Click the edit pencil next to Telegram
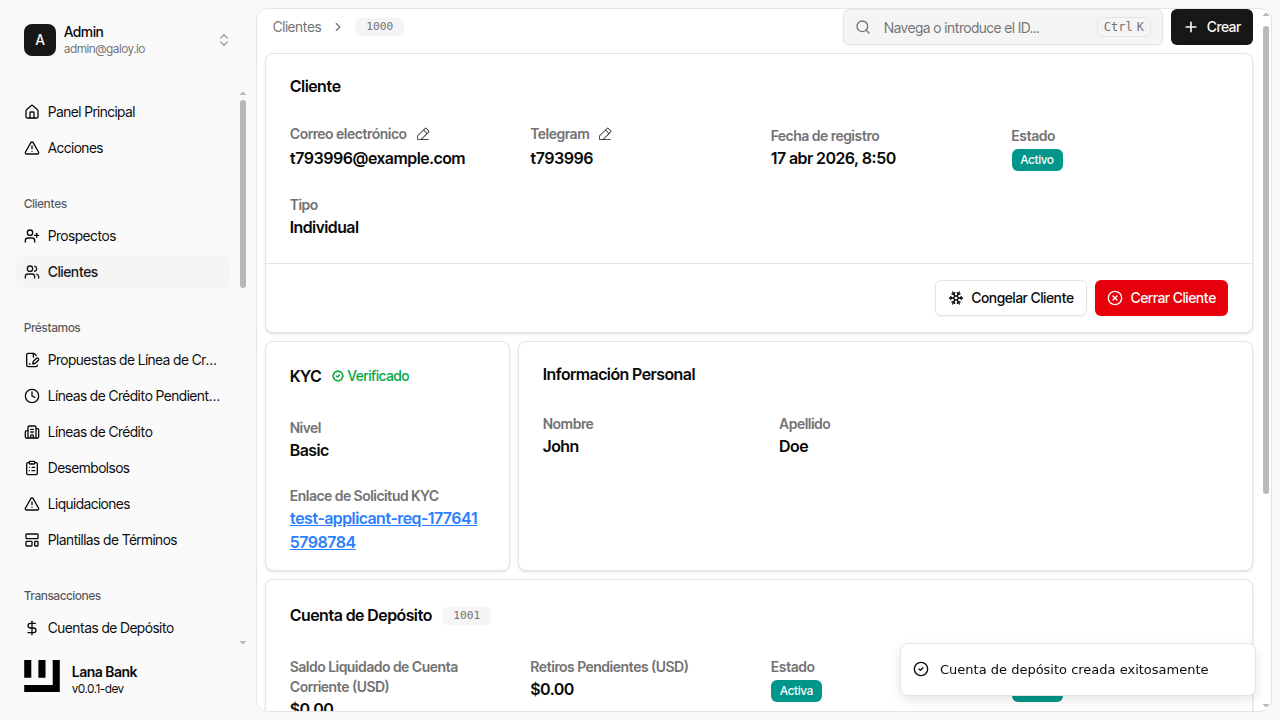The width and height of the screenshot is (1280, 720). (605, 134)
